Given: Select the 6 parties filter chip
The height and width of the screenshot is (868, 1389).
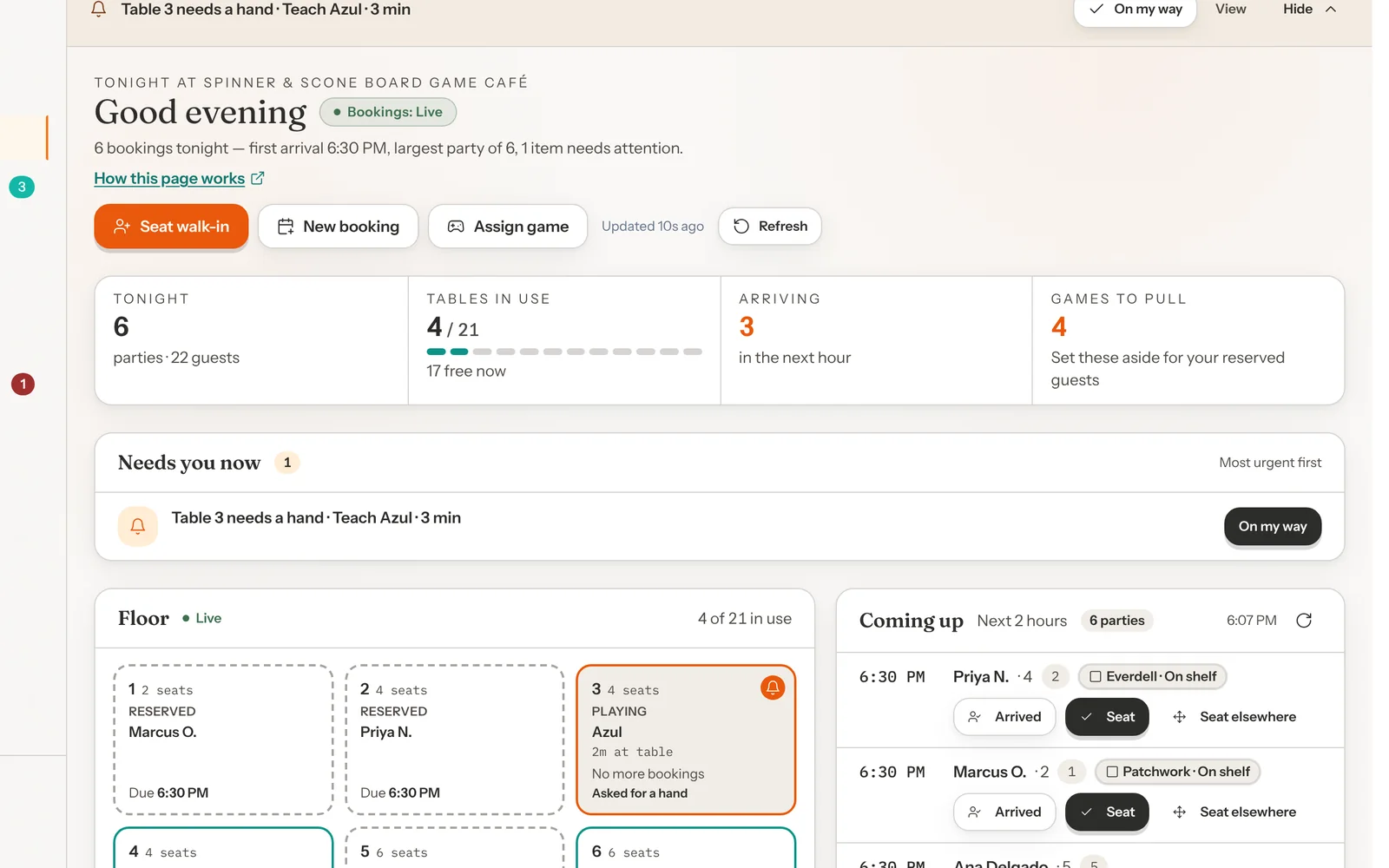Looking at the screenshot, I should click(1117, 621).
